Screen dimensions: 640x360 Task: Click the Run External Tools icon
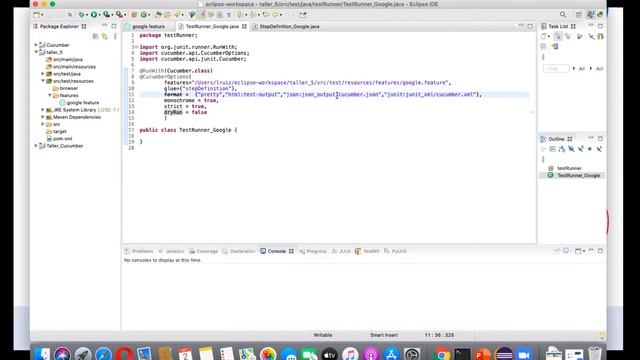[x=119, y=15]
